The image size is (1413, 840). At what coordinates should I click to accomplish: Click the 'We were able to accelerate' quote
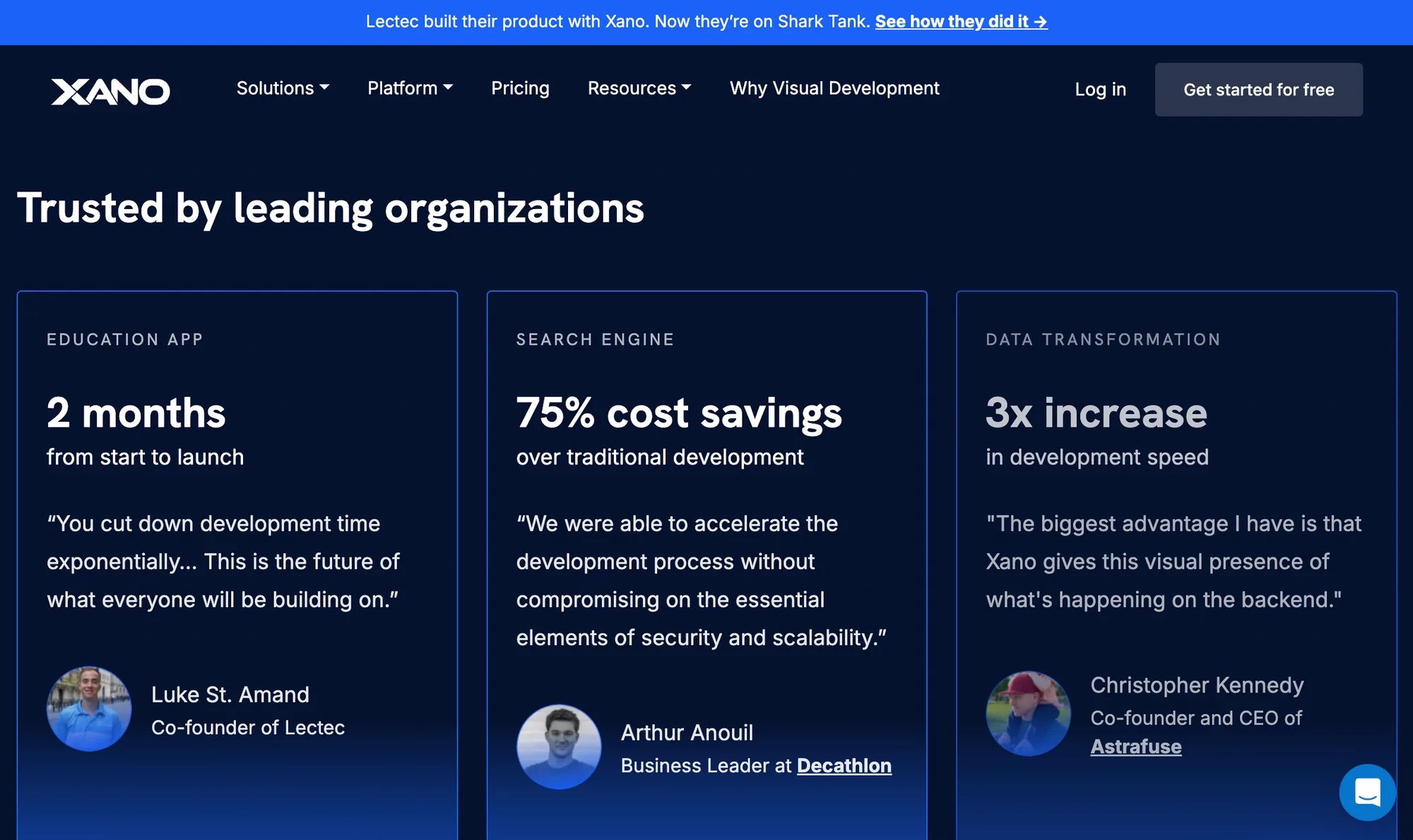(701, 581)
